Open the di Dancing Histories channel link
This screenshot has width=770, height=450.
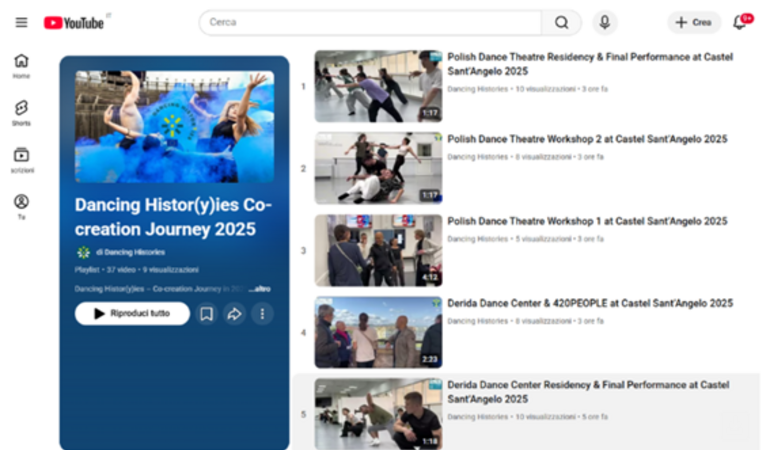(130, 253)
